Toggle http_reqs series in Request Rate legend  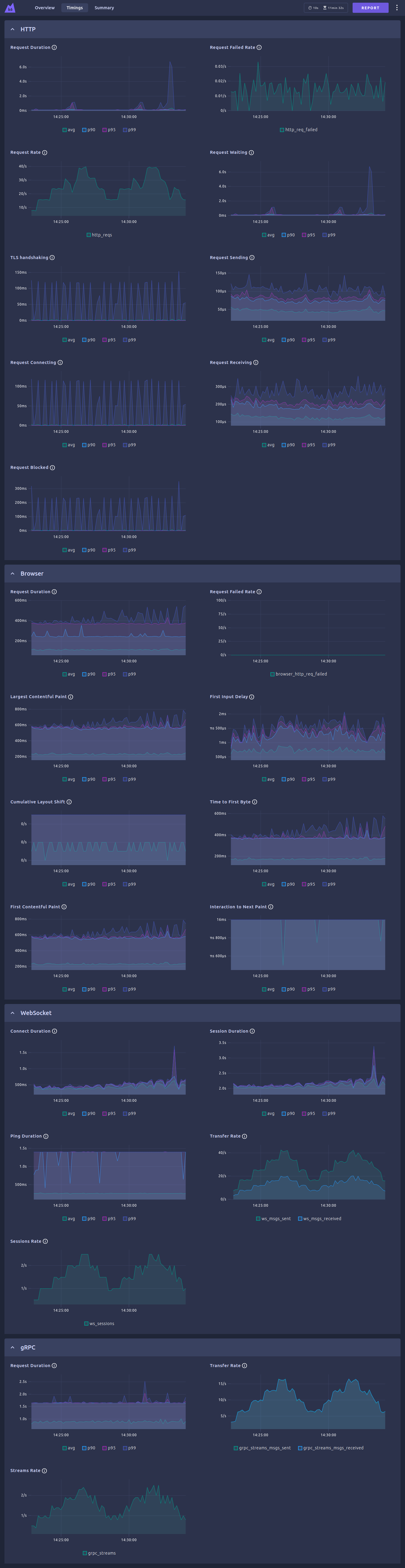(99, 235)
